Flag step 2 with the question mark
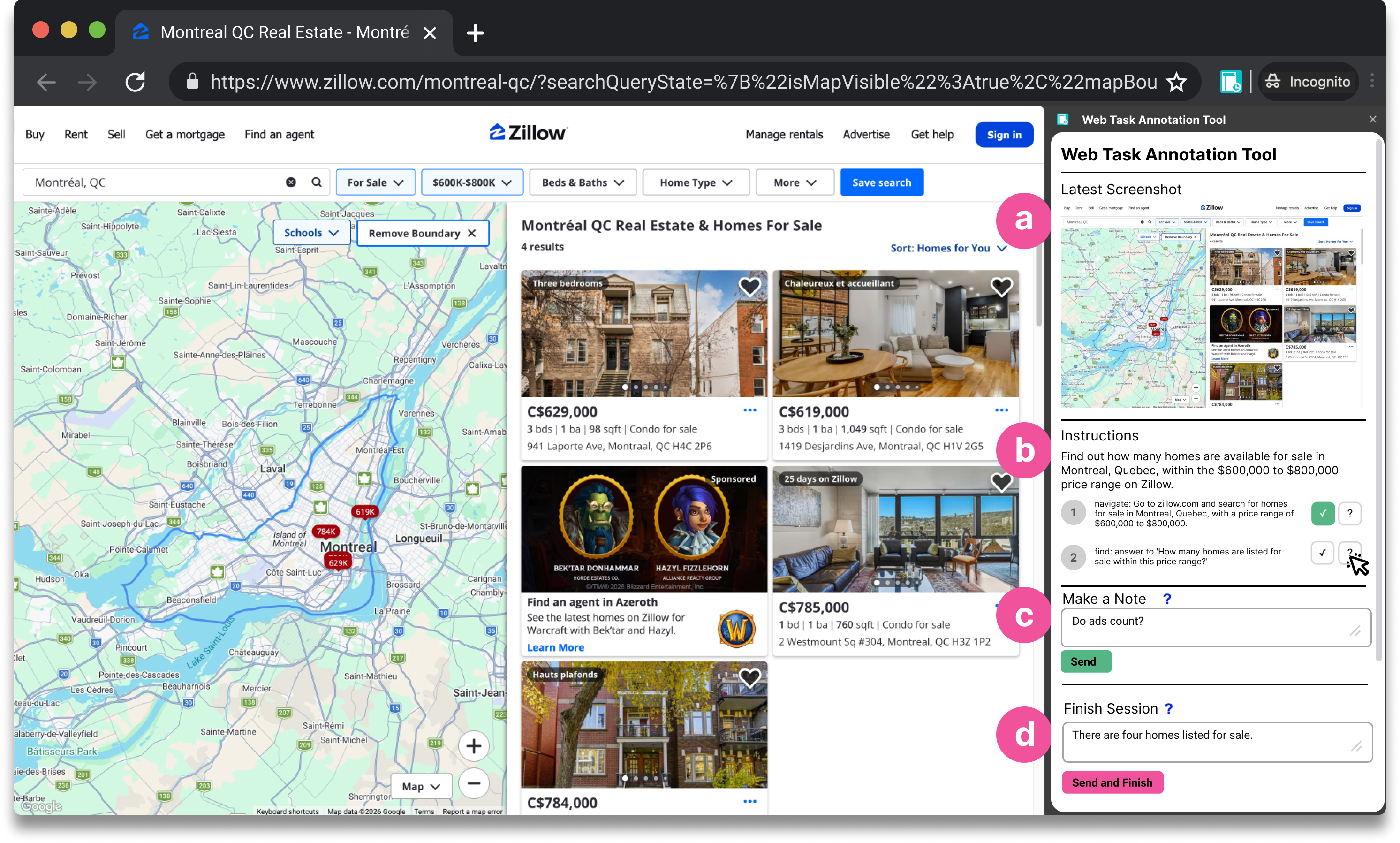Screen dimensions: 1400x843 (1349, 552)
